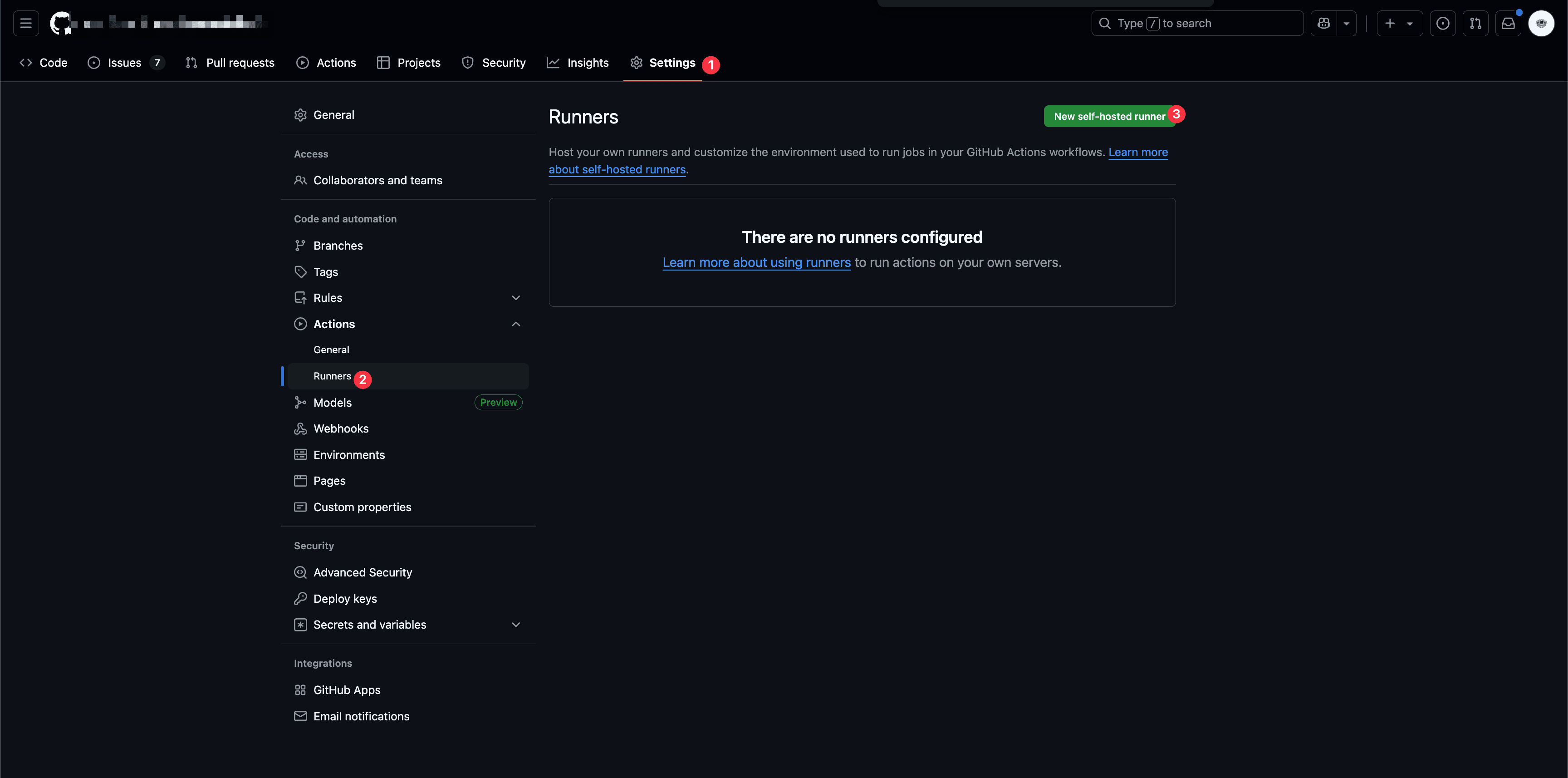Click the GitHub Apps grid icon
This screenshot has width=1568, height=778.
point(300,690)
